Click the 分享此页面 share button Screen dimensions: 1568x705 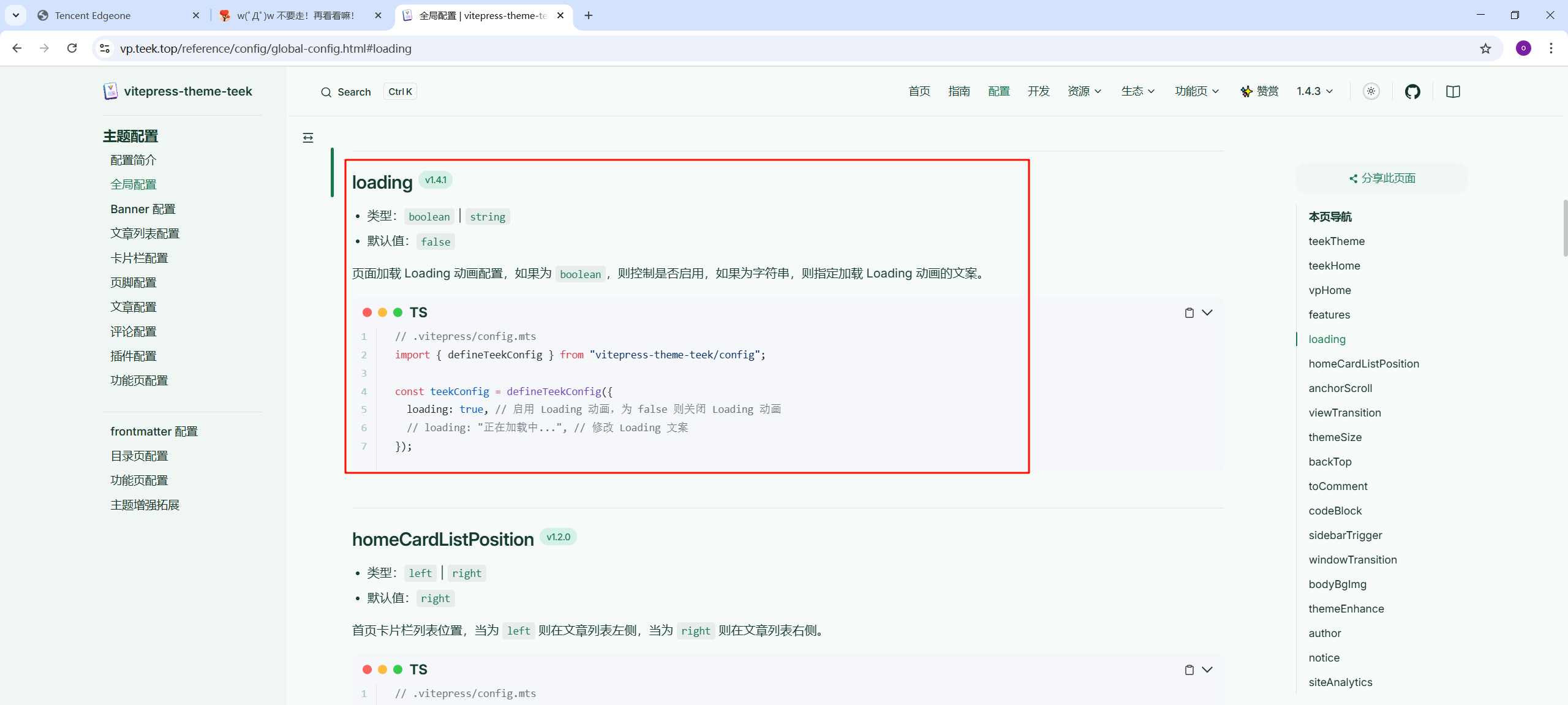click(x=1381, y=178)
